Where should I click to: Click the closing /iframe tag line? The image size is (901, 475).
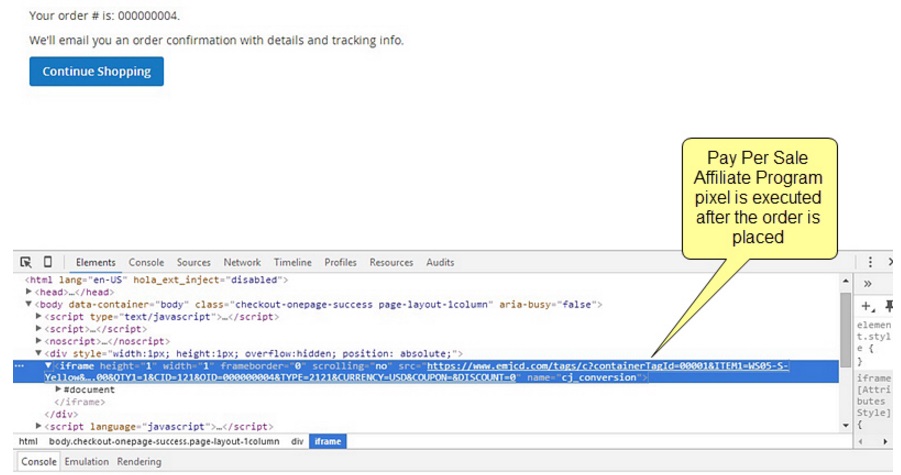80,402
